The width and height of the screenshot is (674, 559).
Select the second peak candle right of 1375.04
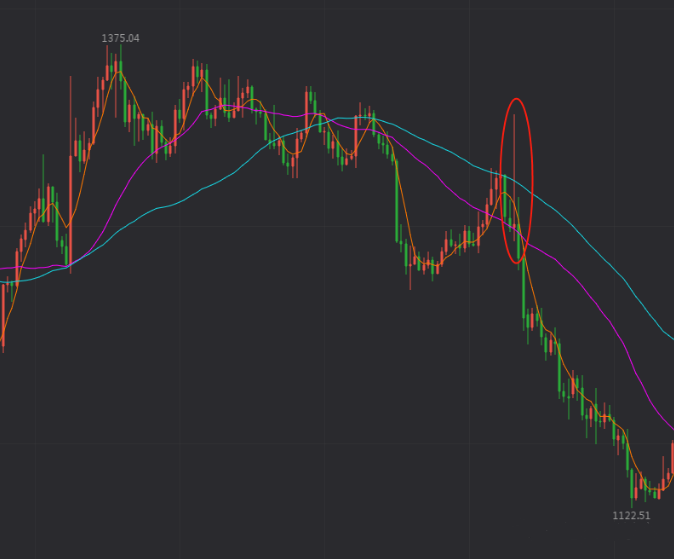pos(195,78)
